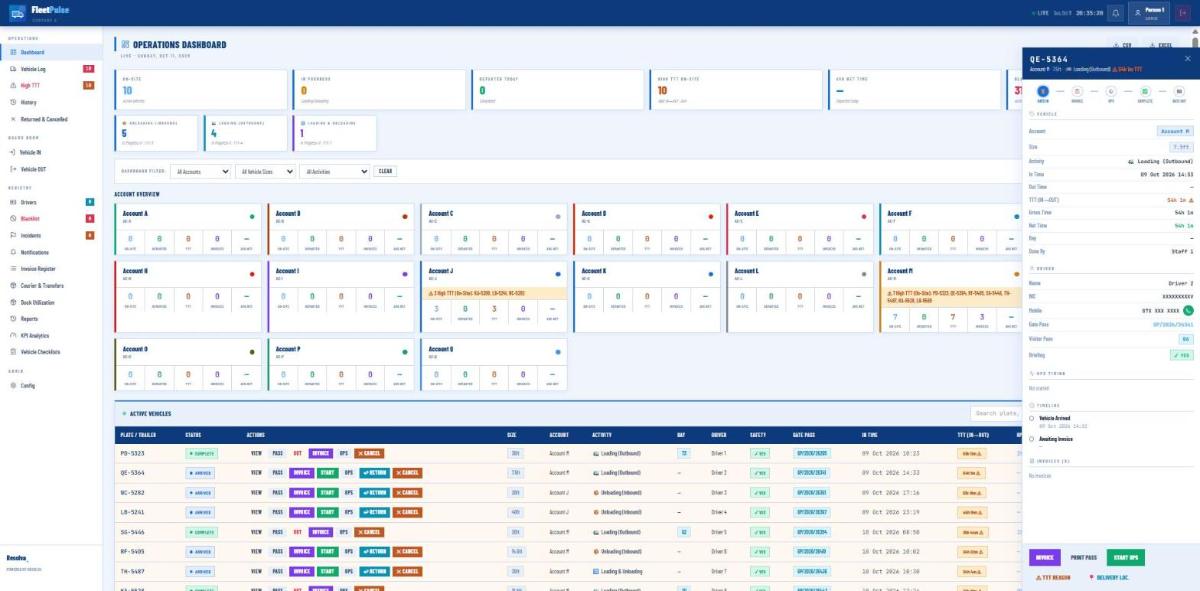Click the Vehicle OUT icon in sidebar
Viewport: 1200px width, 591px height.
pyautogui.click(x=13, y=169)
